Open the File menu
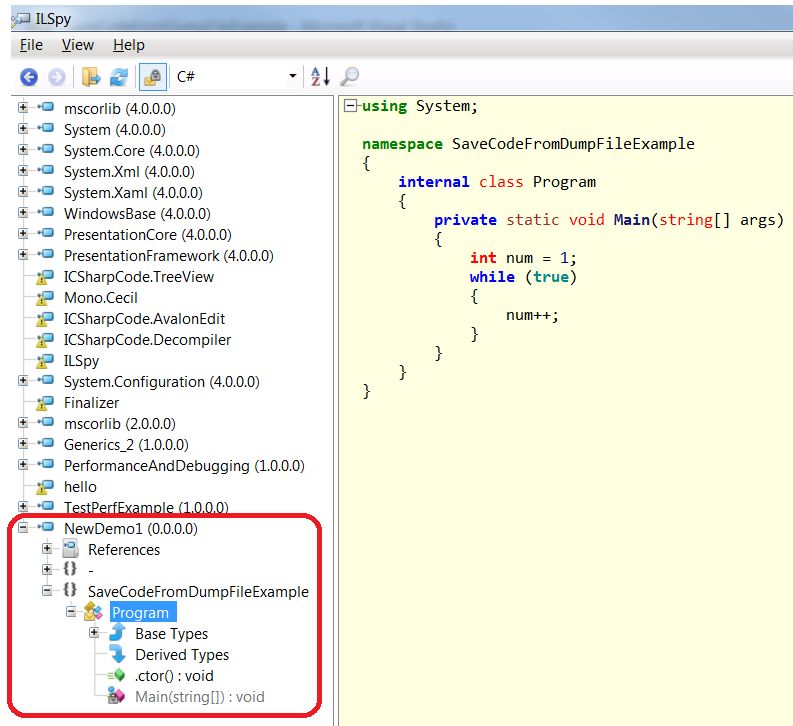The width and height of the screenshot is (793, 726). coord(31,45)
